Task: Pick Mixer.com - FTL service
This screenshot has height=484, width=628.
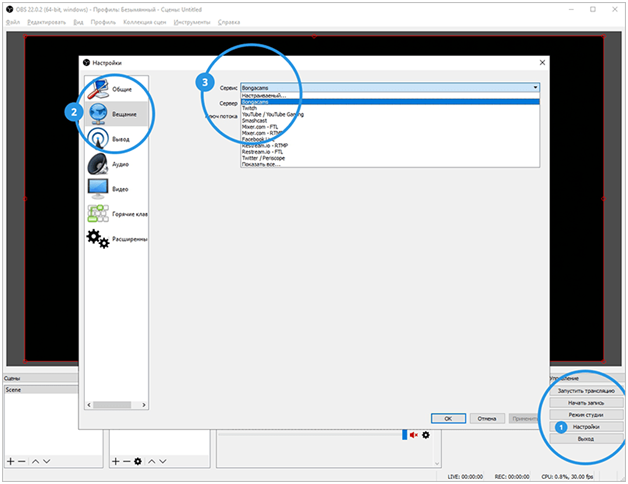Action: pos(390,127)
